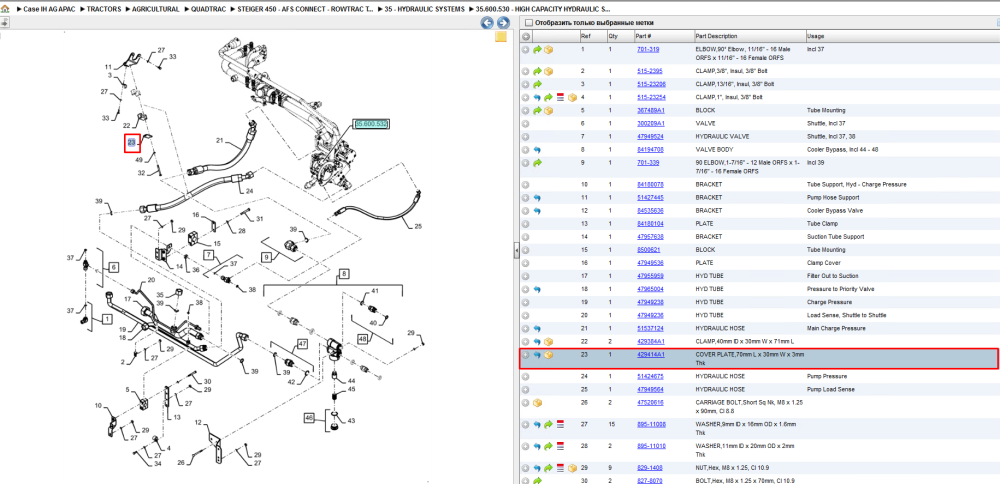Click green arrow icon for bolt 827-8070
Image resolution: width=1000 pixels, height=484 pixels.
coord(537,481)
